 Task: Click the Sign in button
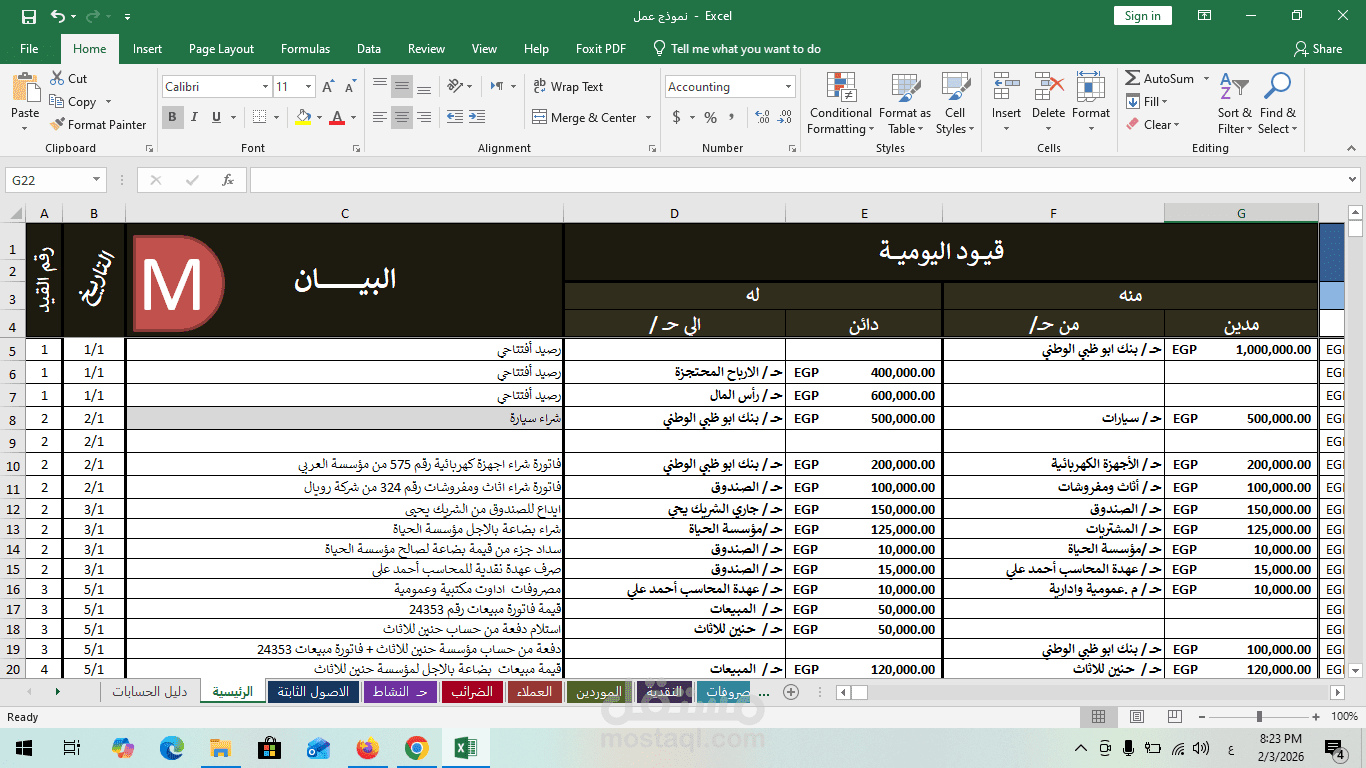point(1142,16)
